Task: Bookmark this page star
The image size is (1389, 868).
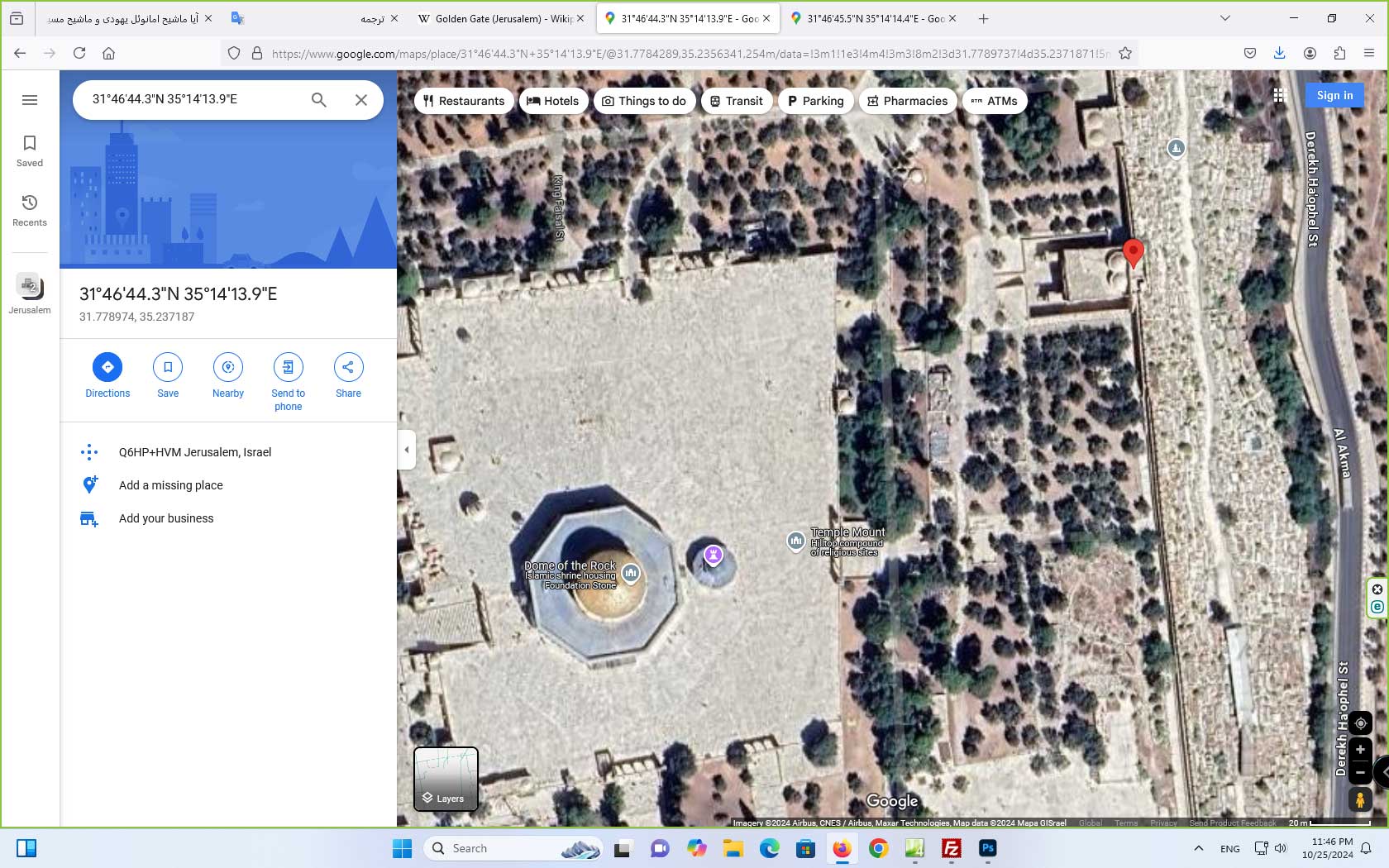Action: pyautogui.click(x=1125, y=53)
